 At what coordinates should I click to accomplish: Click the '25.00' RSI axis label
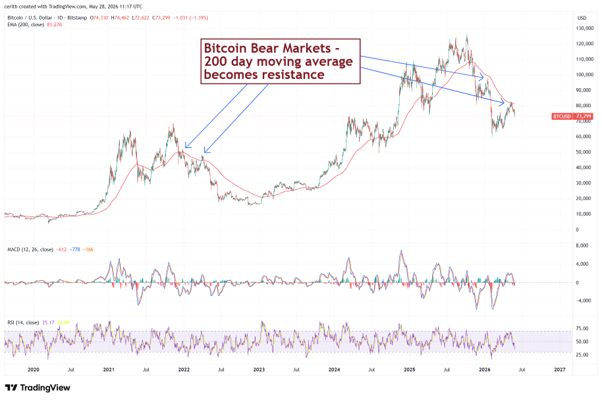tap(582, 355)
